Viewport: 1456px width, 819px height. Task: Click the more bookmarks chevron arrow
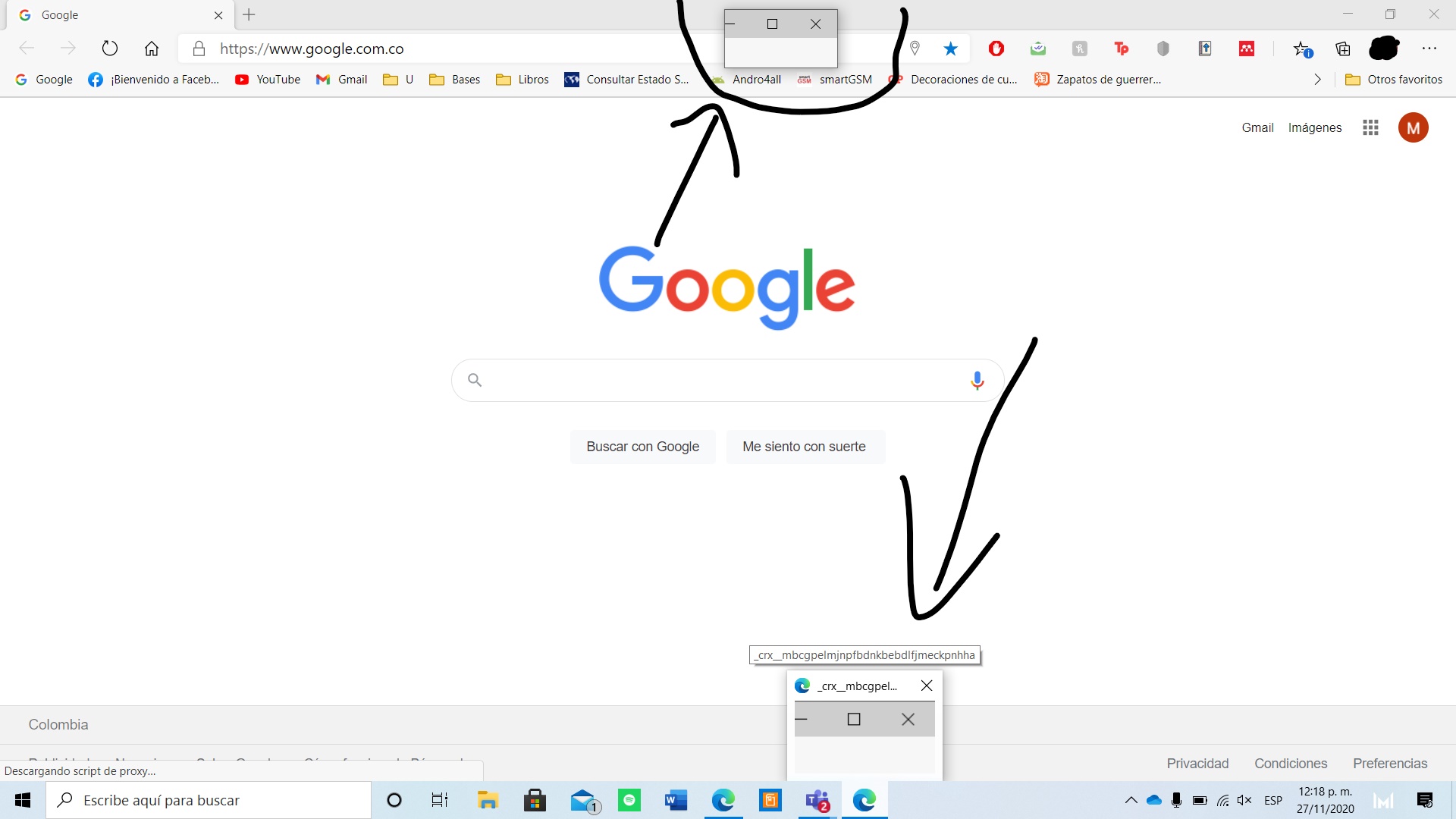click(x=1318, y=79)
